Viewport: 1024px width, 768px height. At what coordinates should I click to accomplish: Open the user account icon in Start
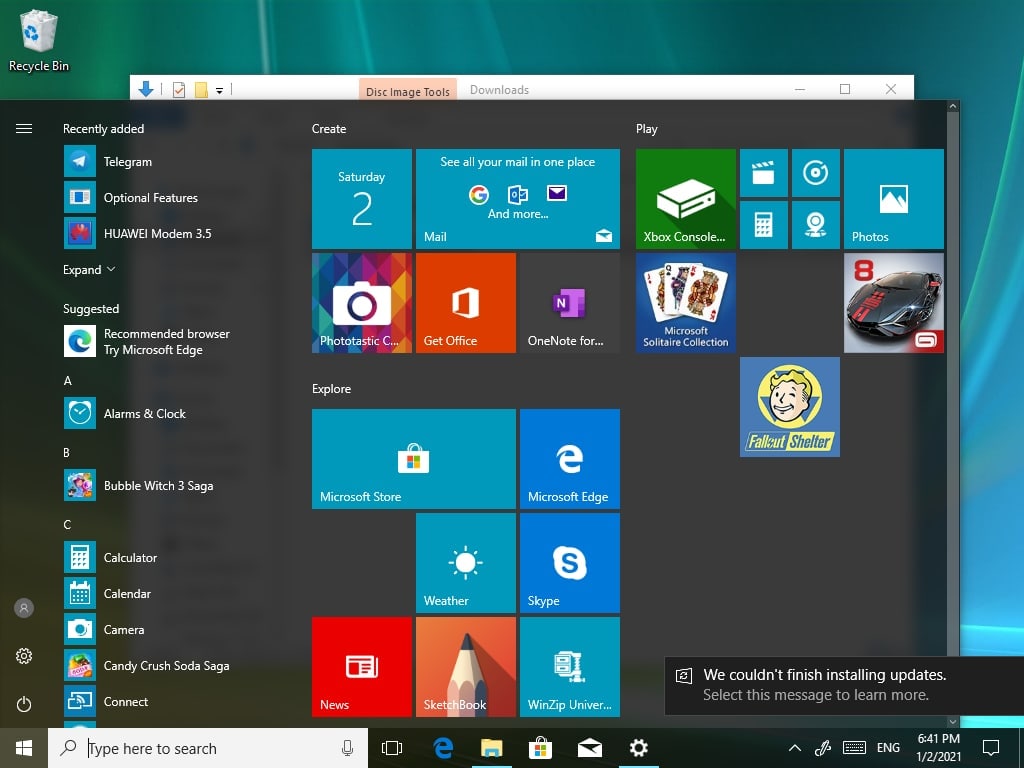point(24,608)
